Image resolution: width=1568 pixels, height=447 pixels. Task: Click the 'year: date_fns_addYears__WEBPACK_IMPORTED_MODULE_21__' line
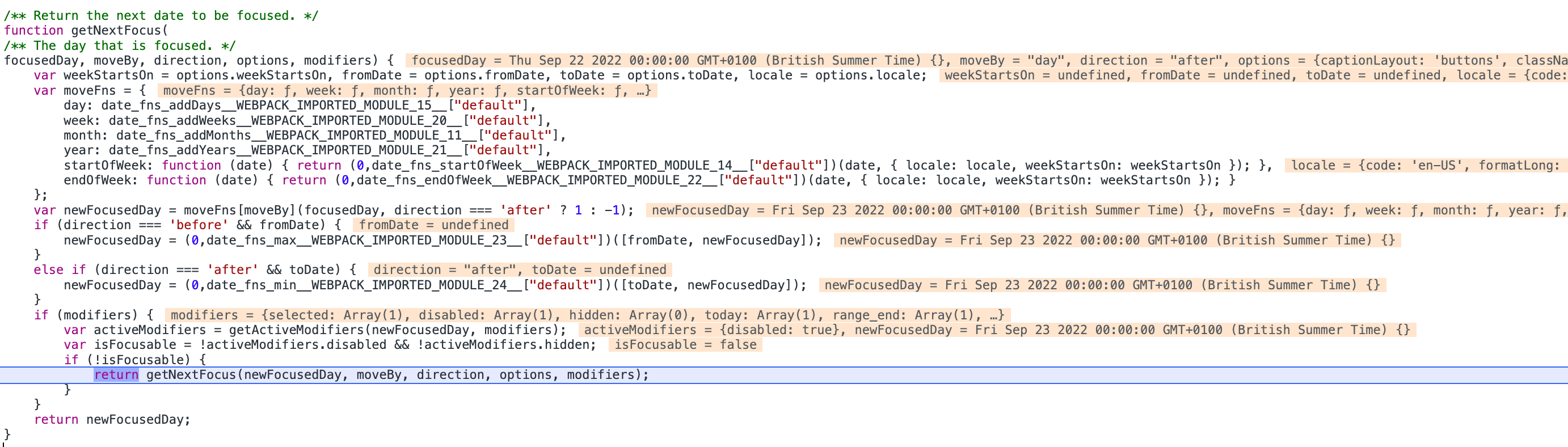(307, 150)
